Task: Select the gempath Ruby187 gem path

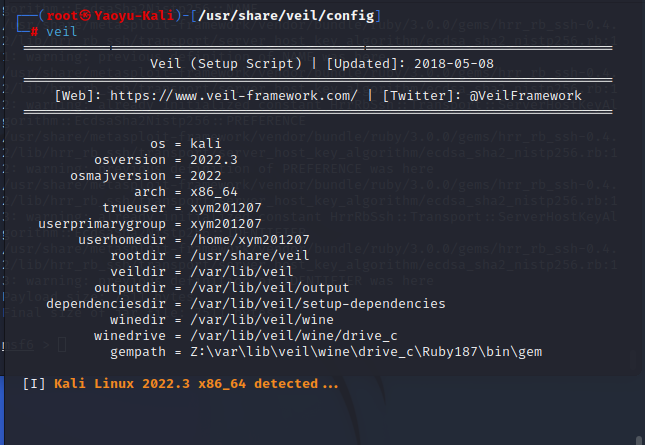Action: coord(366,352)
